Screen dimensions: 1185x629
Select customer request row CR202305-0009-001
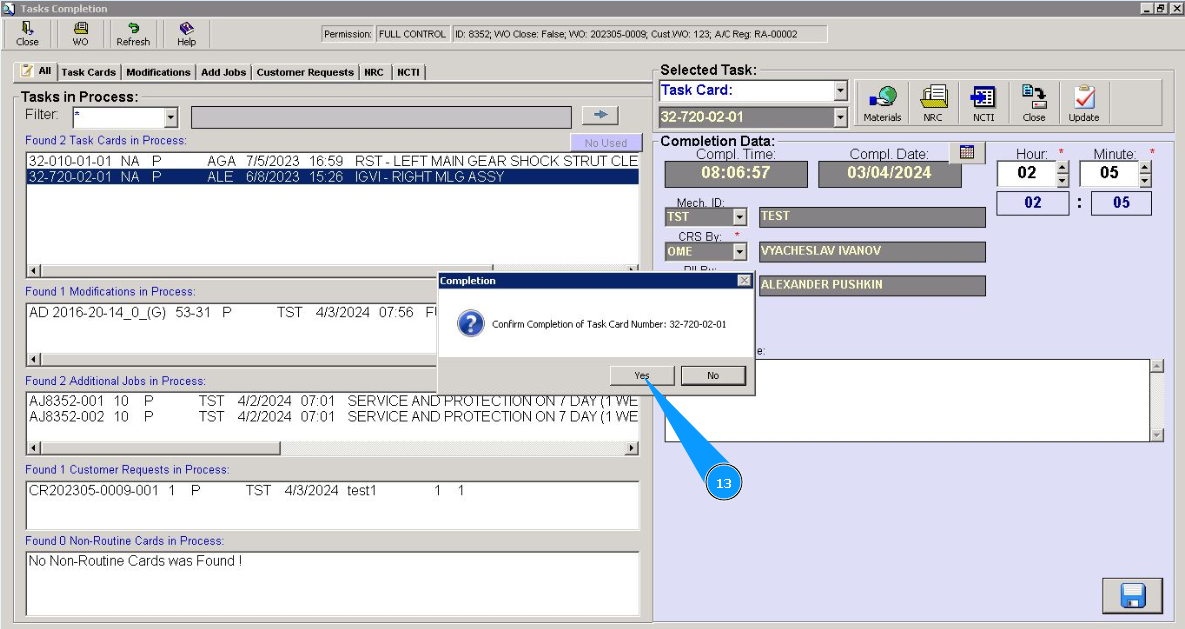[333, 491]
